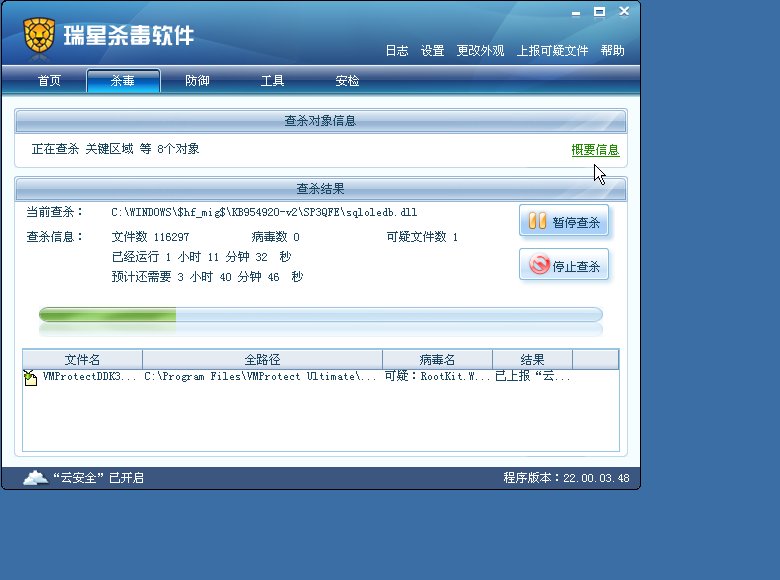Select the 杀毒 tab
The height and width of the screenshot is (580, 780).
tap(123, 81)
